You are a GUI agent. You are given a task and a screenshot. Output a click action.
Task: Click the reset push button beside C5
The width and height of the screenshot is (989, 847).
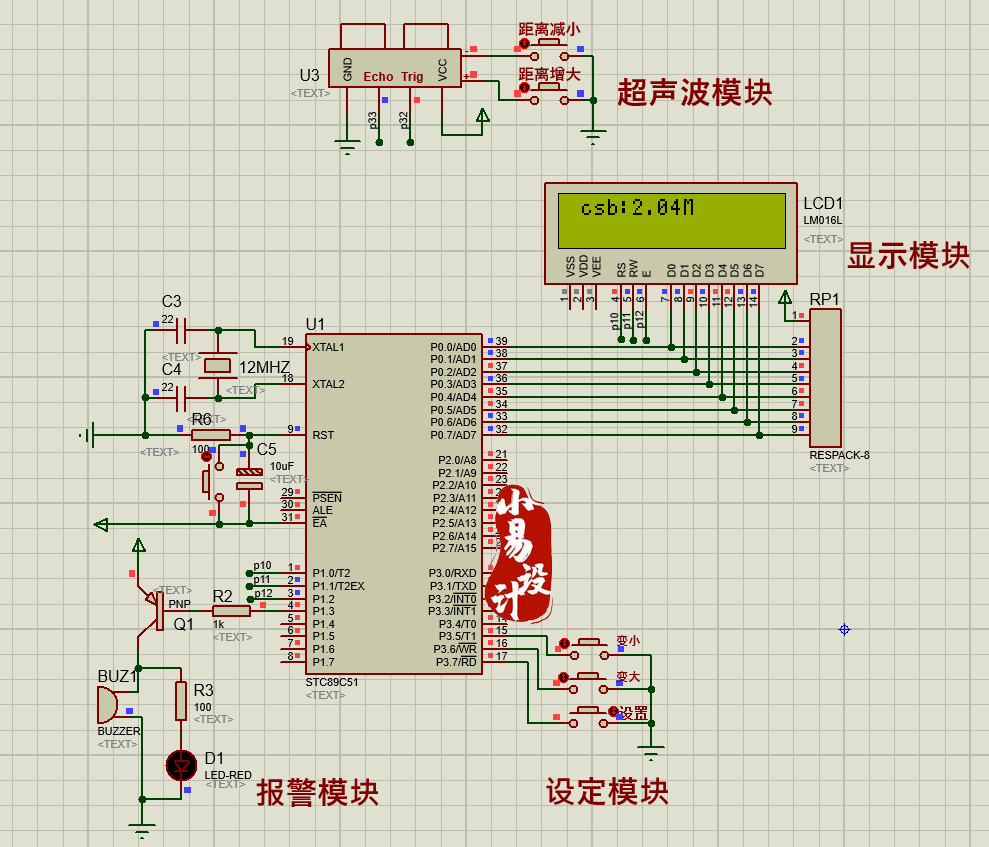(x=213, y=482)
